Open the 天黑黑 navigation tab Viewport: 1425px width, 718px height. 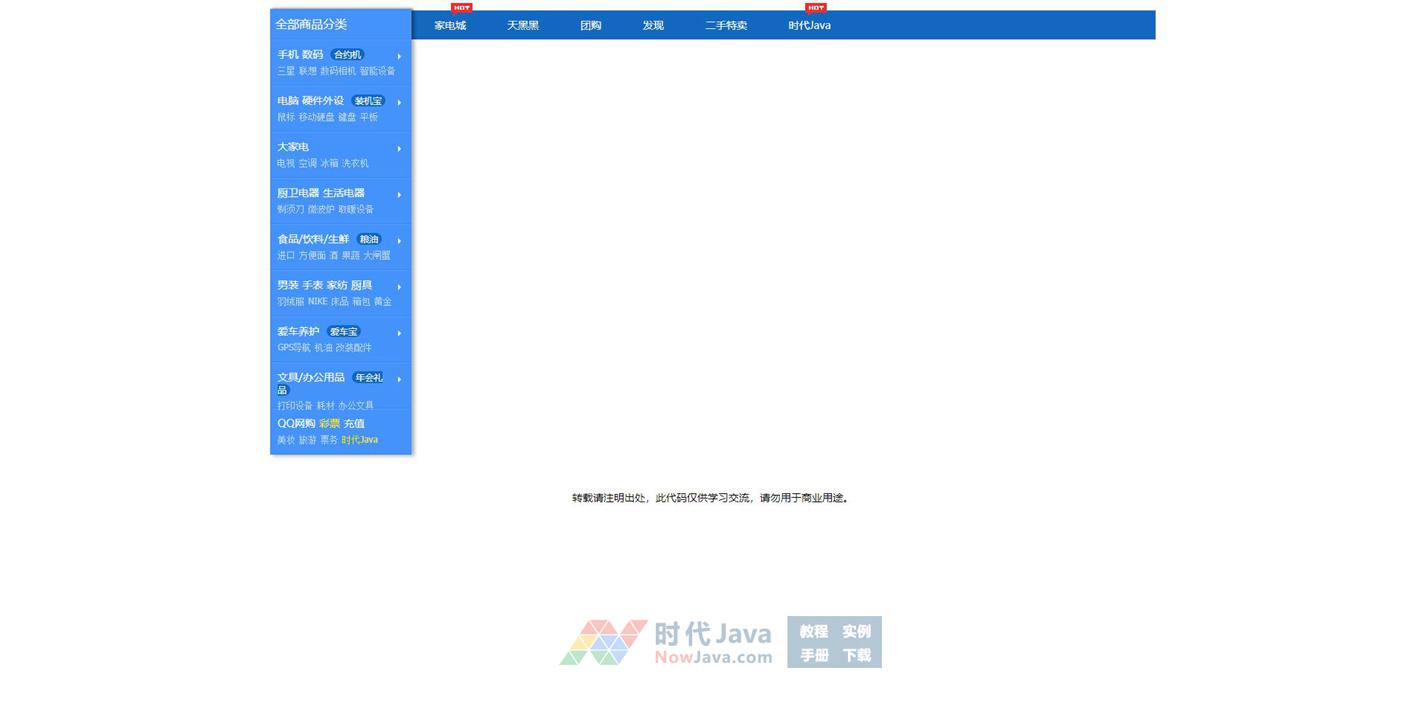pos(523,25)
